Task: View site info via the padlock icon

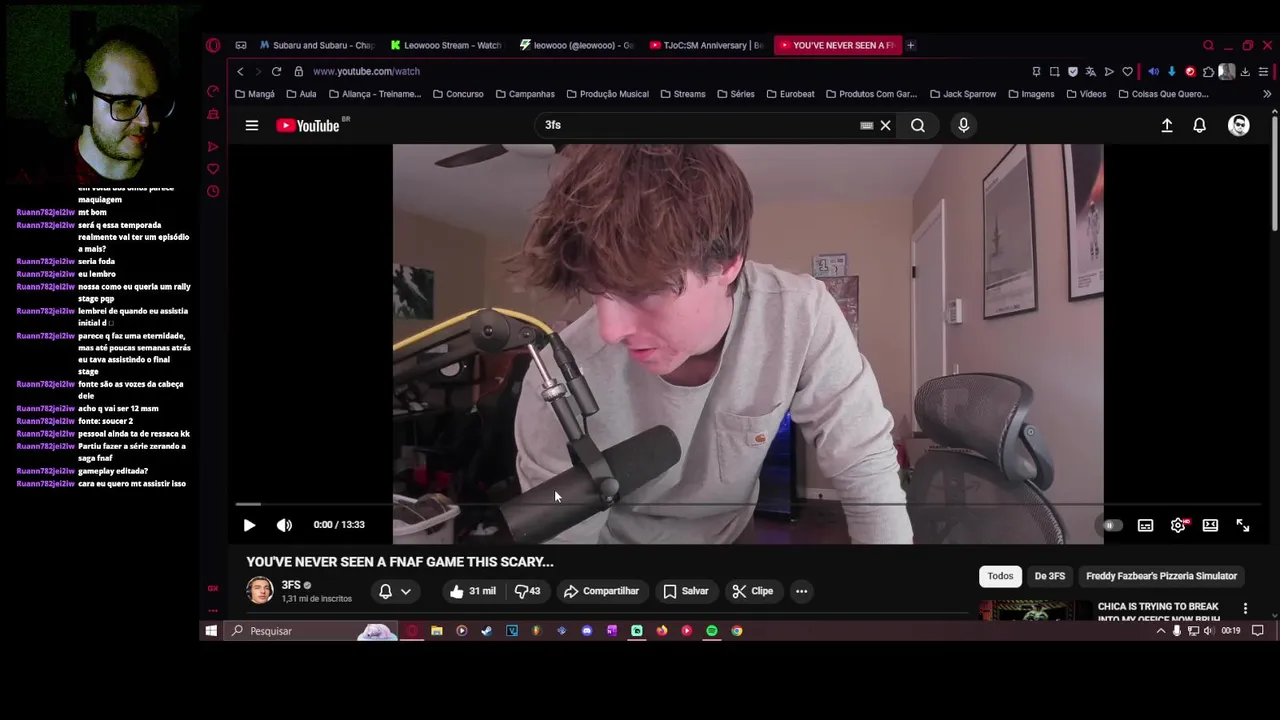Action: pyautogui.click(x=298, y=71)
